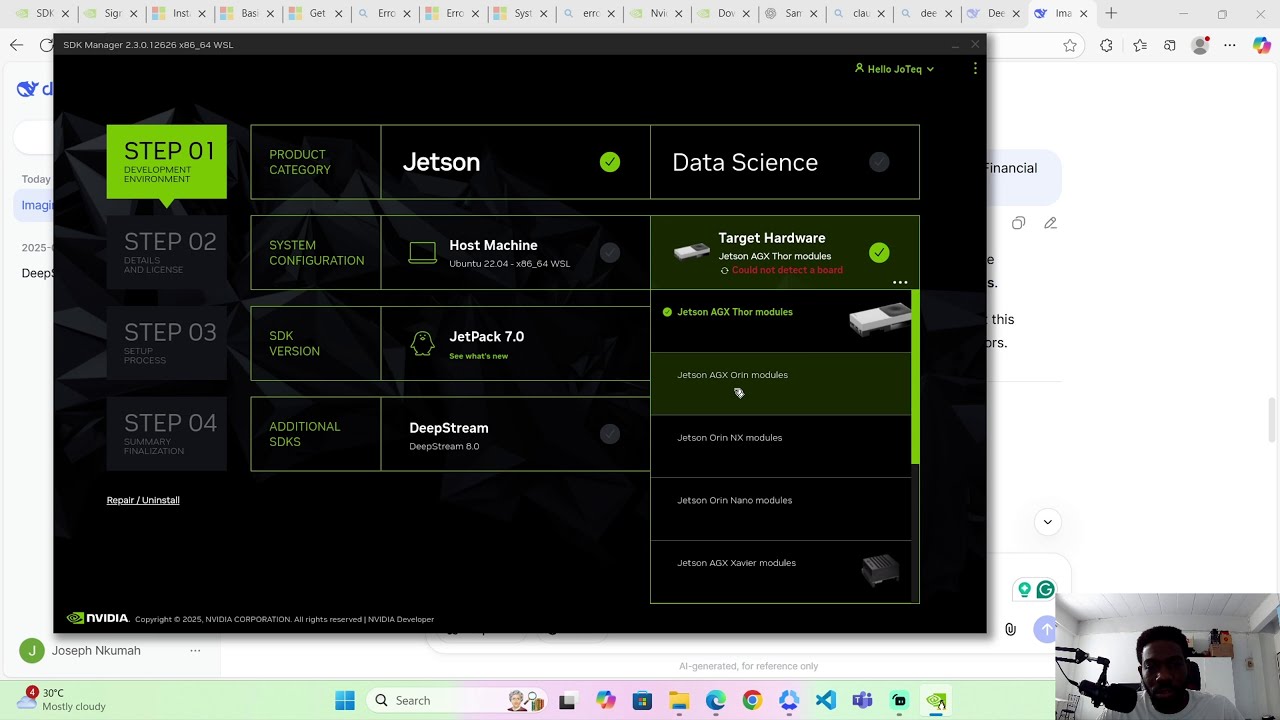Image resolution: width=1280 pixels, height=720 pixels.
Task: Open the Copilot icon in the Edge toolbar
Action: (x=1262, y=45)
